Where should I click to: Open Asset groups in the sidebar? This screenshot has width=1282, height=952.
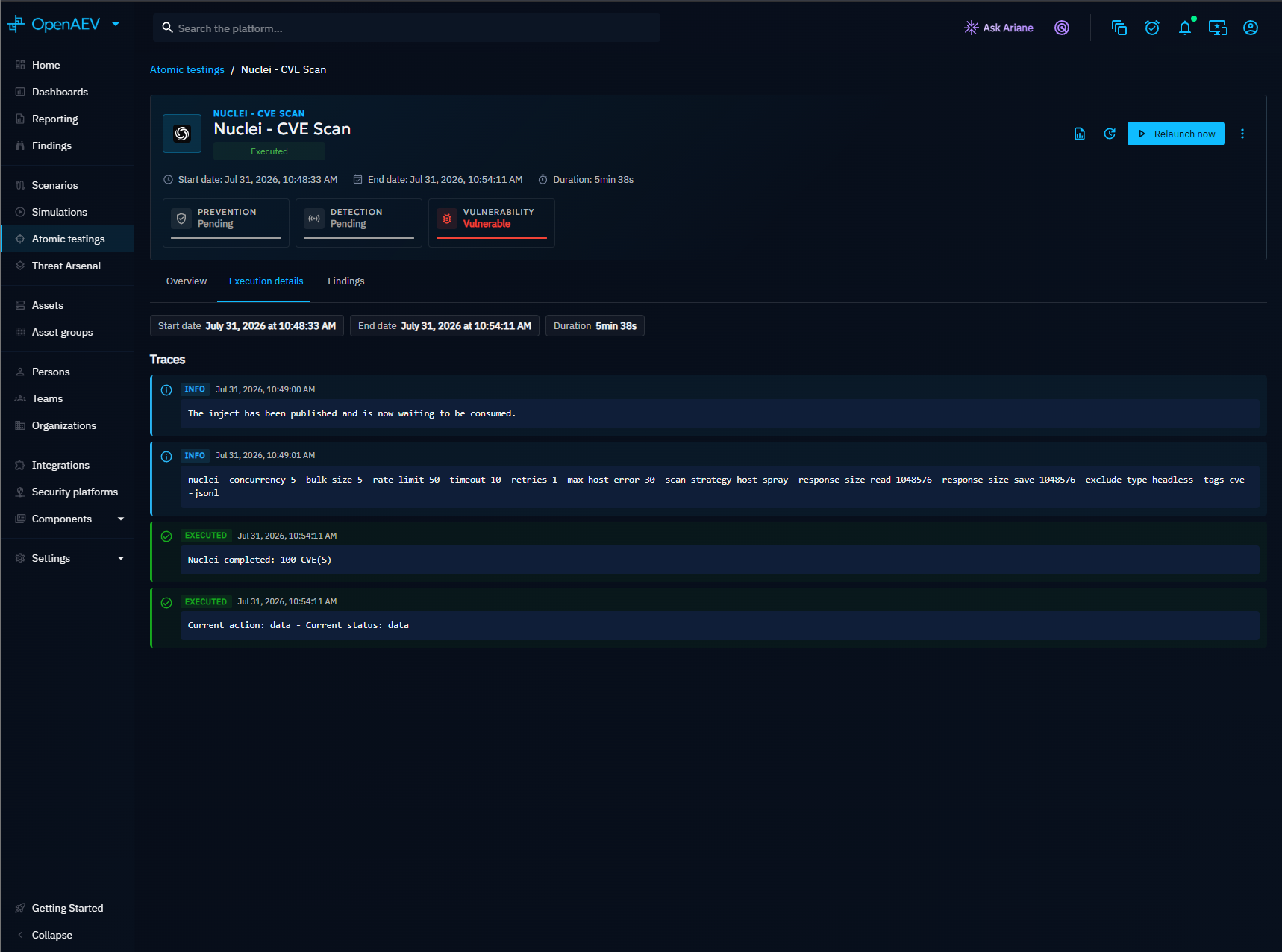pyautogui.click(x=67, y=332)
